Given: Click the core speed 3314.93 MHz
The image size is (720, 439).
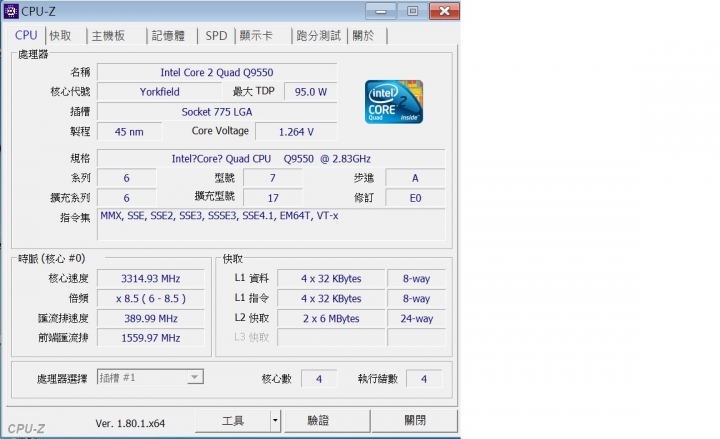Looking at the screenshot, I should 151,279.
